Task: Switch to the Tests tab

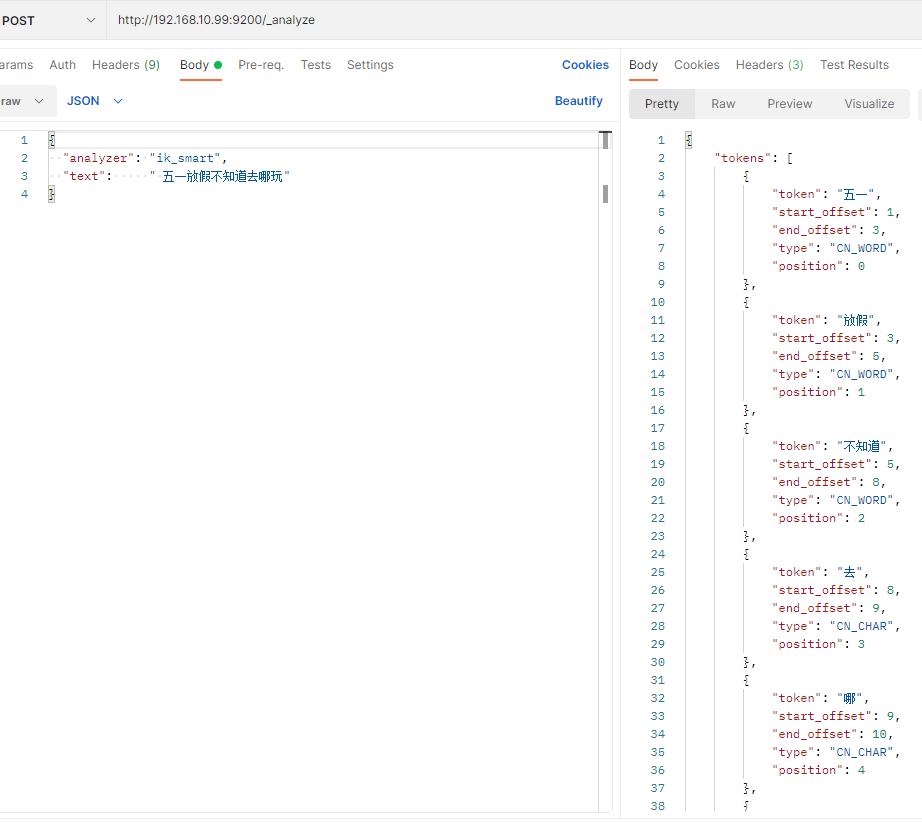Action: click(316, 65)
